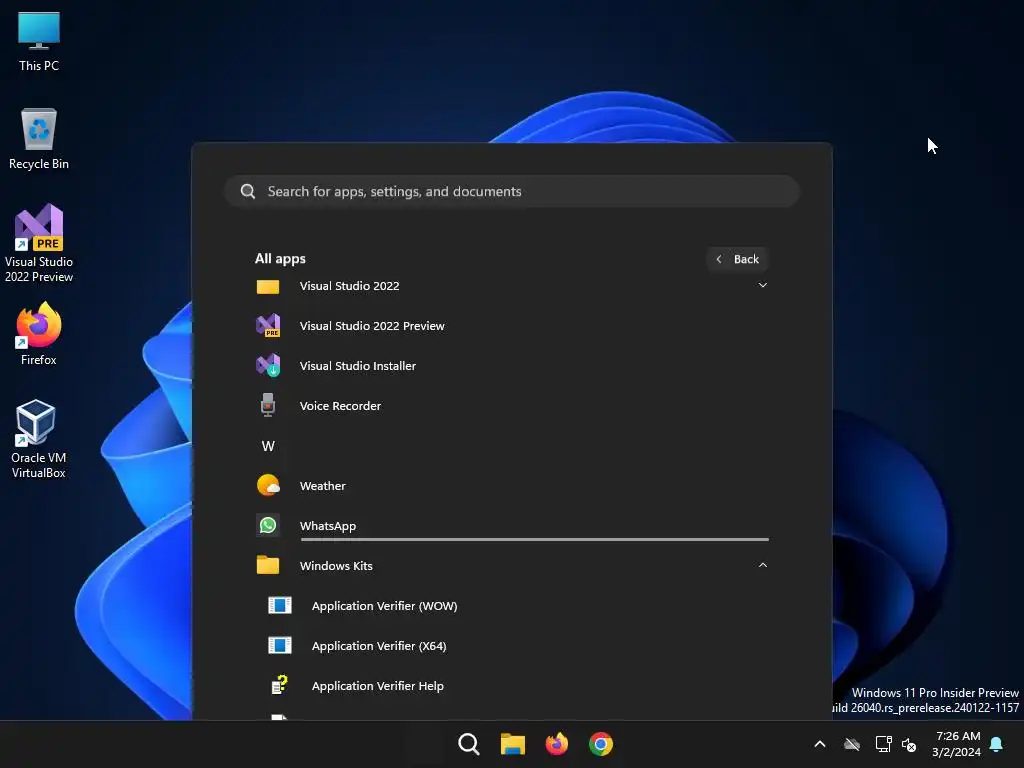Open This PC desktop icon

point(39,41)
